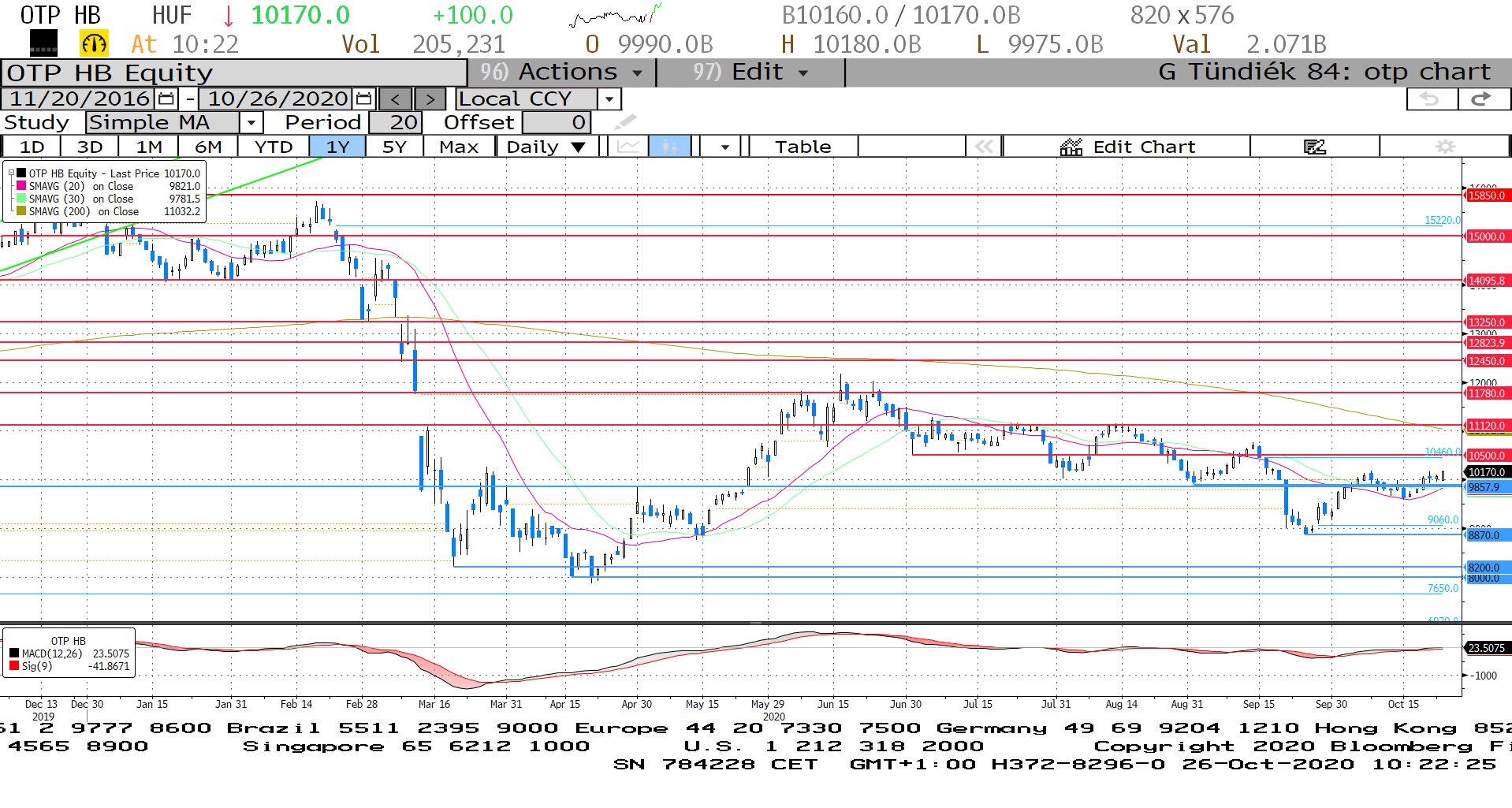1512x808 pixels.
Task: Click the 23.5075 MACD axis label
Action: (x=1487, y=648)
